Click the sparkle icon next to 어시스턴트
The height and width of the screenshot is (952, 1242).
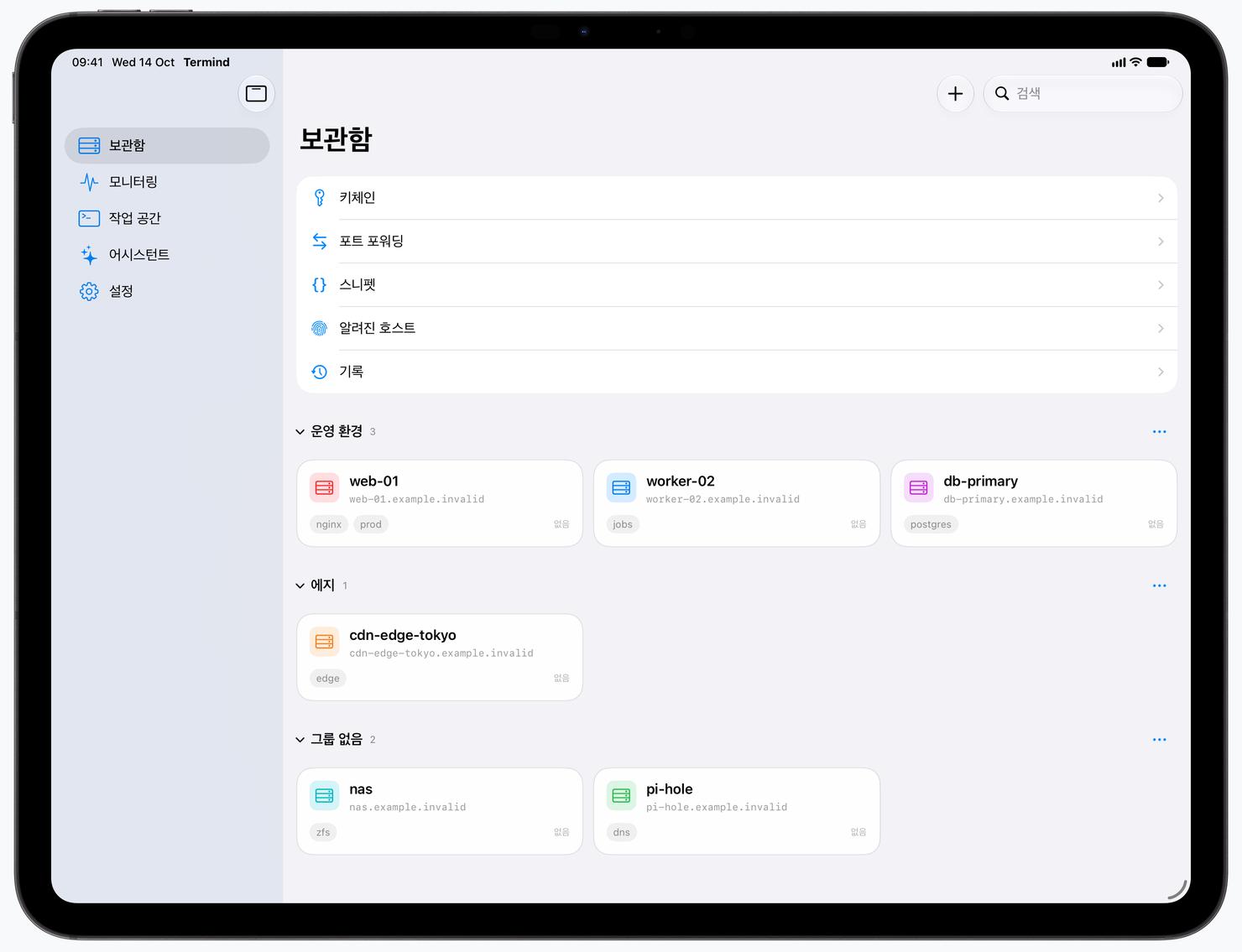coord(89,255)
